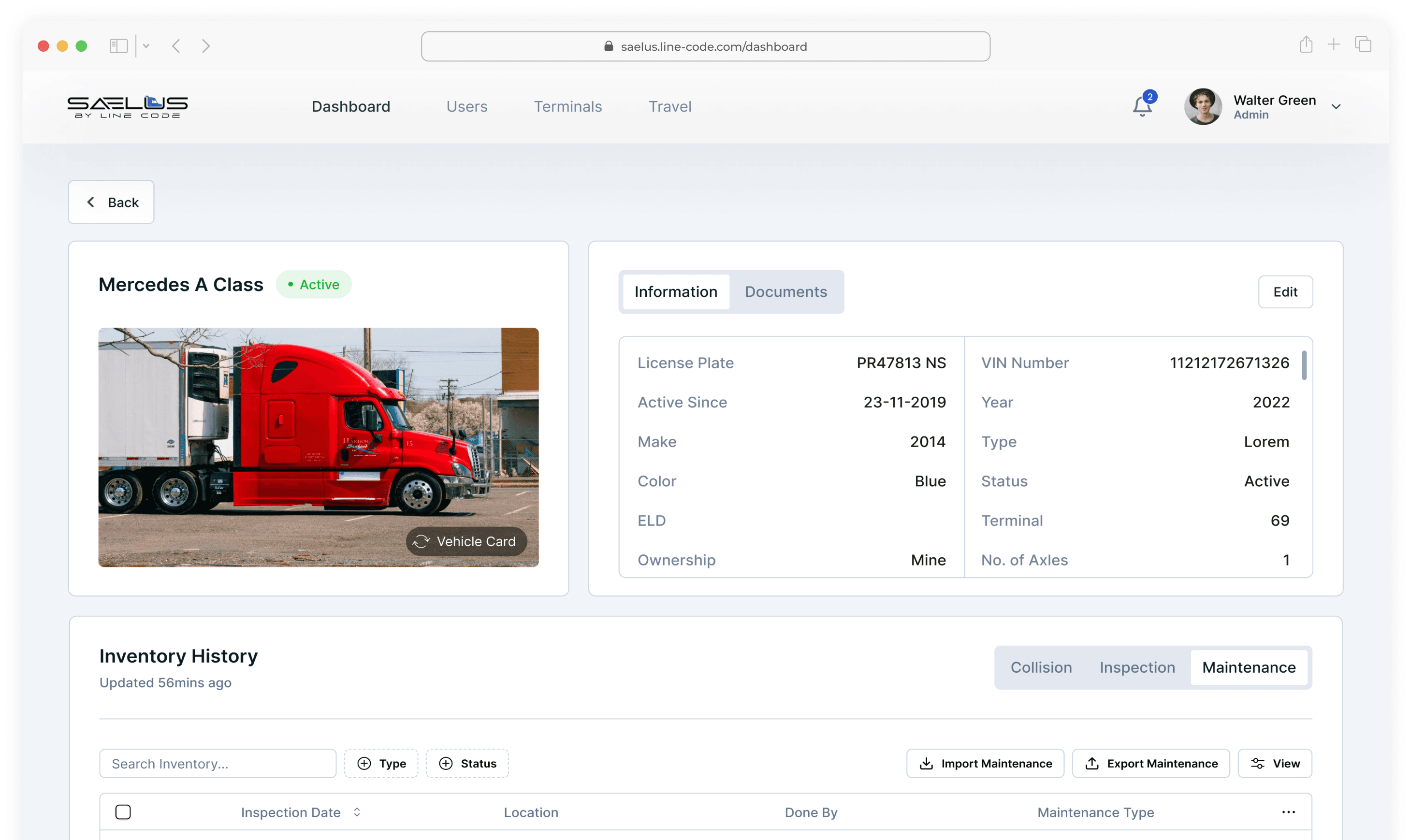This screenshot has height=840, width=1410.
Task: Open the Terminals menu item
Action: (568, 106)
